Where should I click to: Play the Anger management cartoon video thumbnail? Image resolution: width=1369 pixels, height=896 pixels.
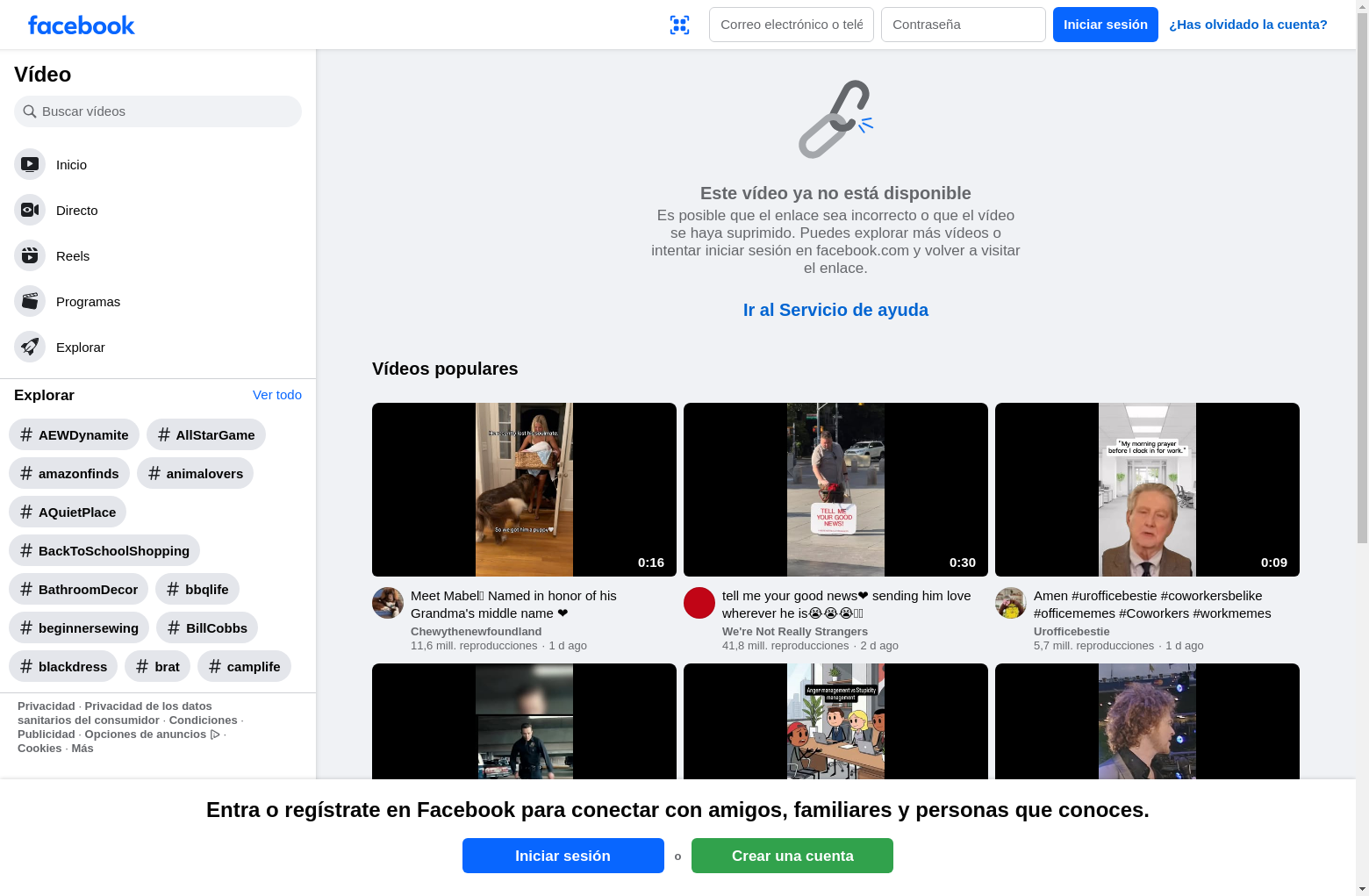835,721
